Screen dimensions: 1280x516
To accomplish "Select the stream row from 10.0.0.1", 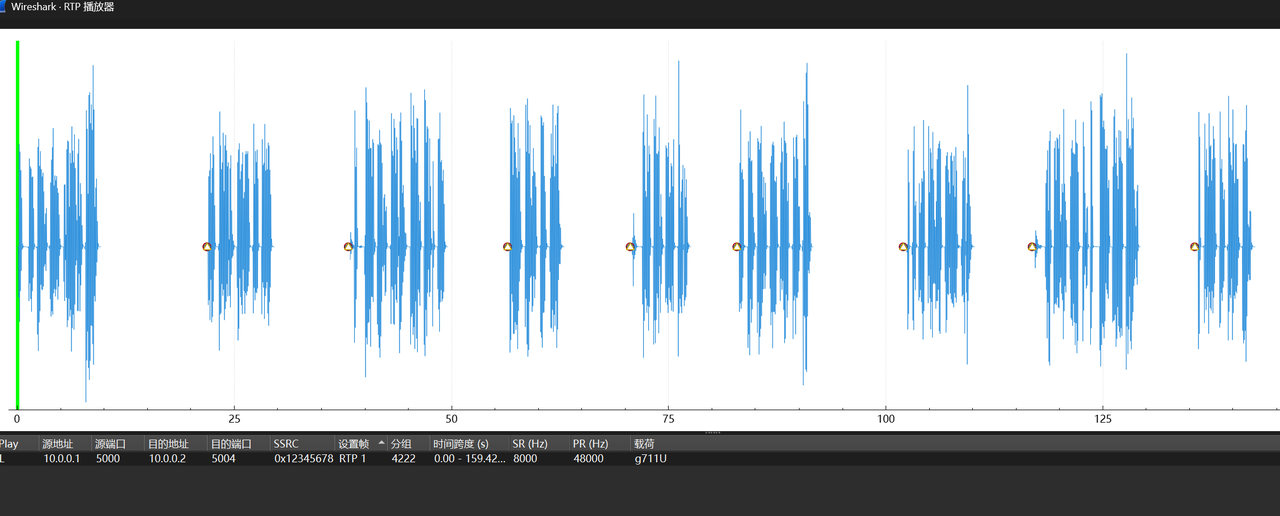I will [61, 458].
